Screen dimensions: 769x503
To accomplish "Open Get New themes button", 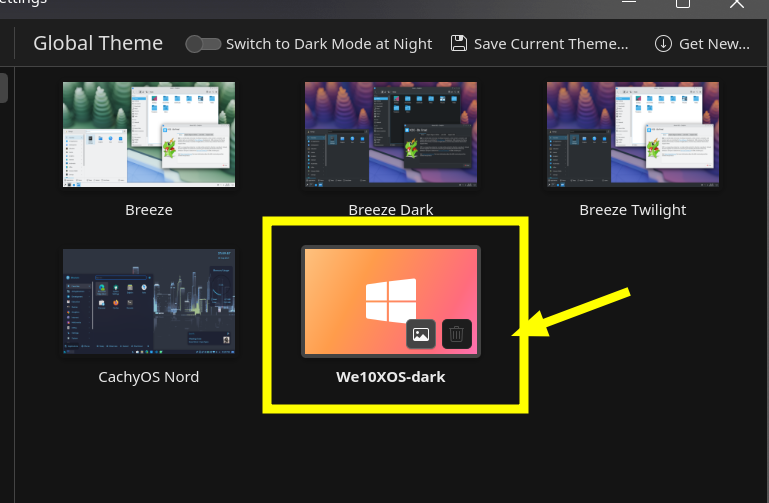I will coord(702,44).
